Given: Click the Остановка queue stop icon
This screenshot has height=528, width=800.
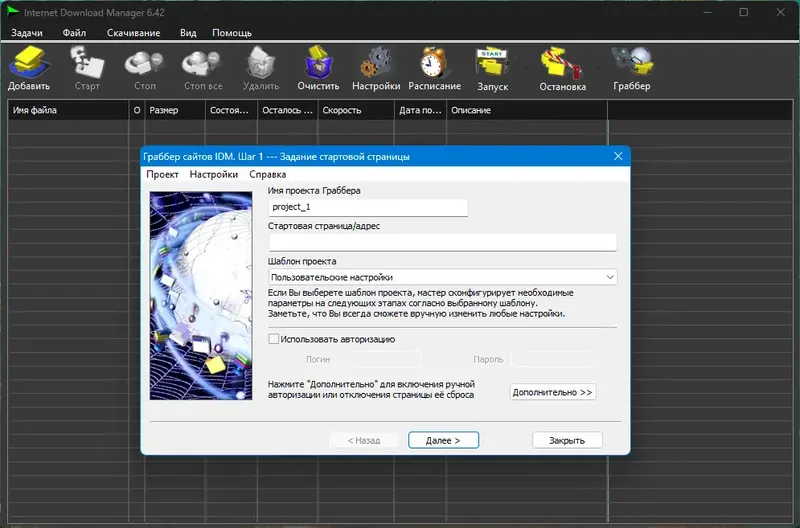Looking at the screenshot, I should coord(562,68).
